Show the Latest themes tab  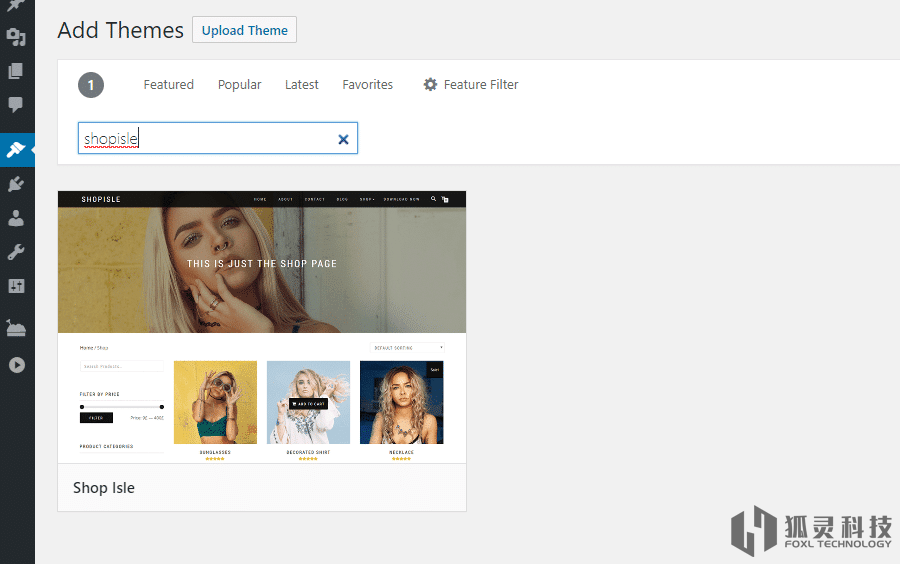(x=301, y=85)
